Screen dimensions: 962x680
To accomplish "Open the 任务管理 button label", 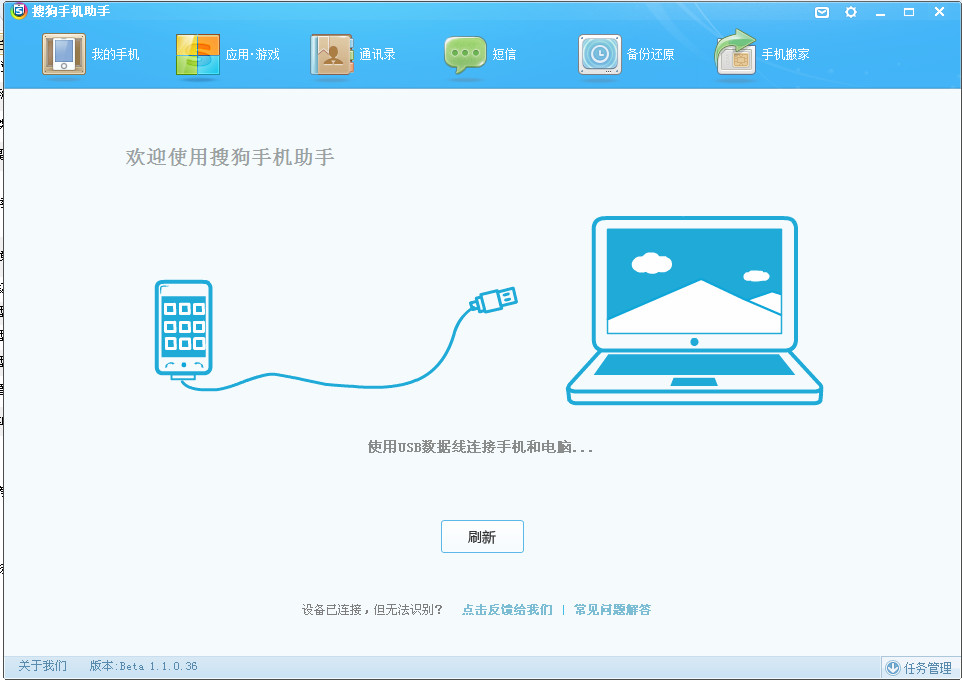I will coord(928,668).
